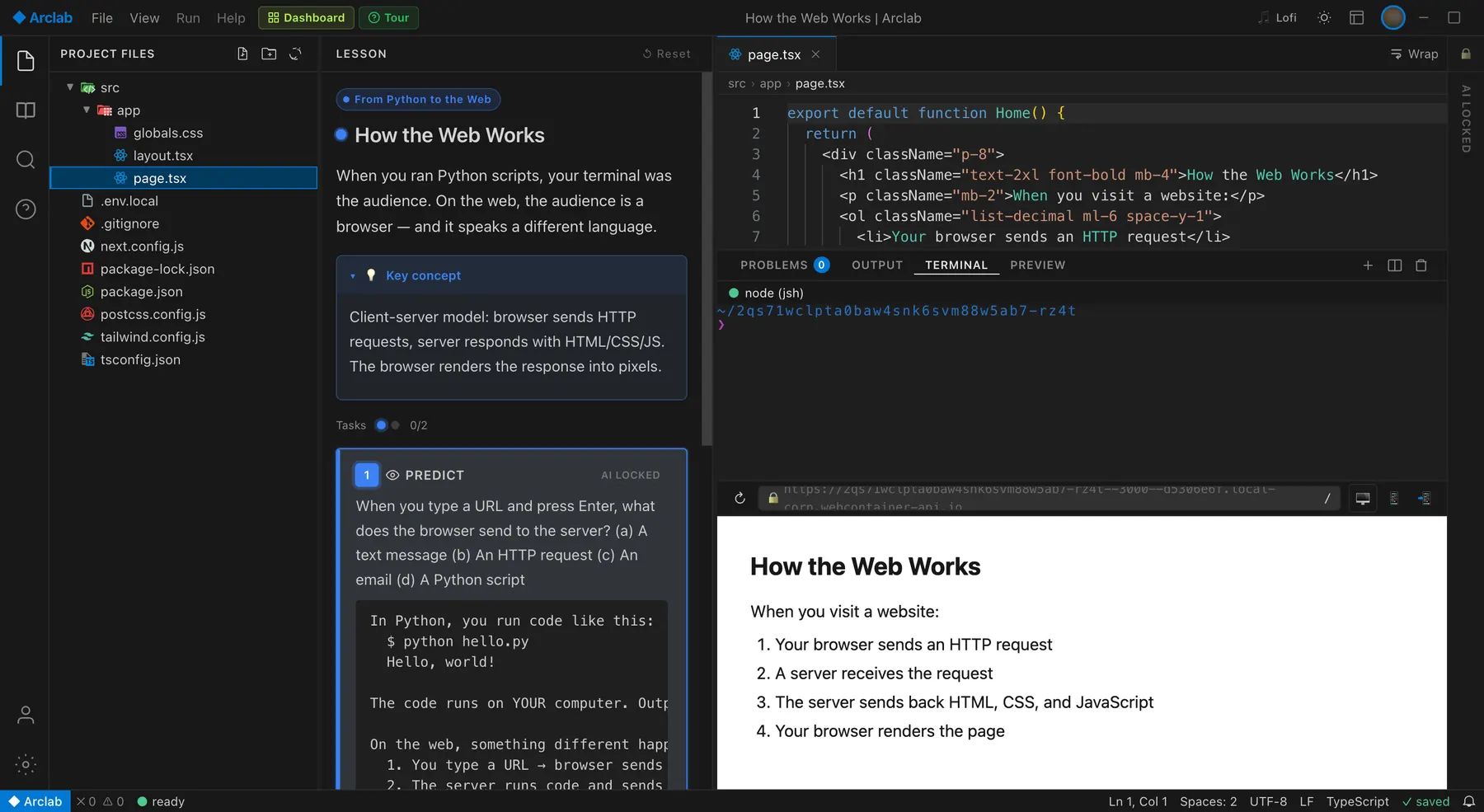Switch to the PREVIEW tab
This screenshot has width=1484, height=812.
click(1038, 265)
